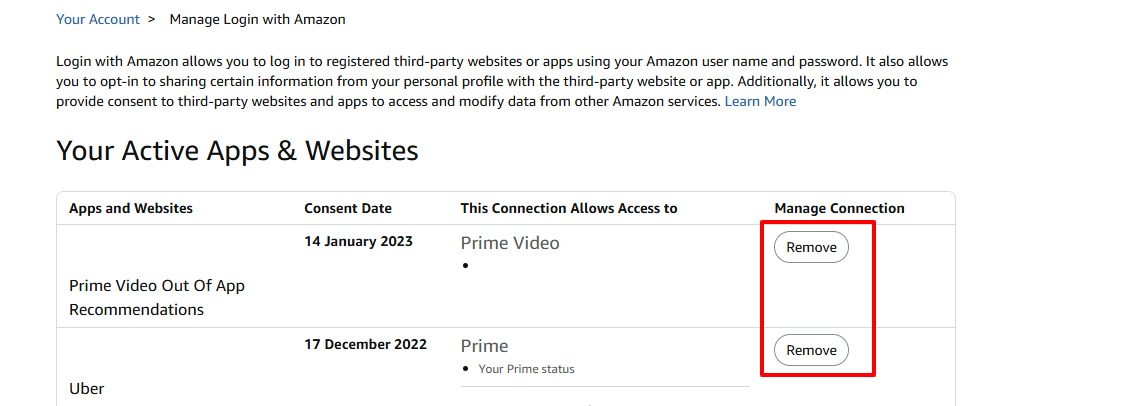The width and height of the screenshot is (1146, 406).
Task: Click the Manage Connection column header
Action: pos(839,208)
